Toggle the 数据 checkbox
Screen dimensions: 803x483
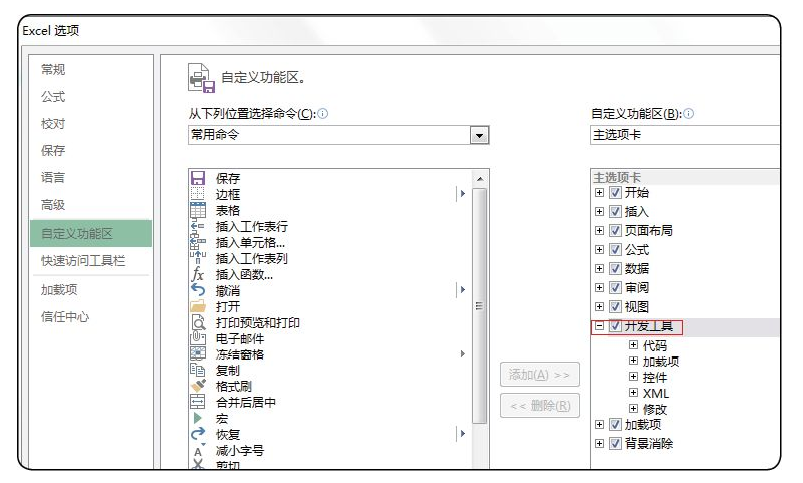tap(615, 268)
